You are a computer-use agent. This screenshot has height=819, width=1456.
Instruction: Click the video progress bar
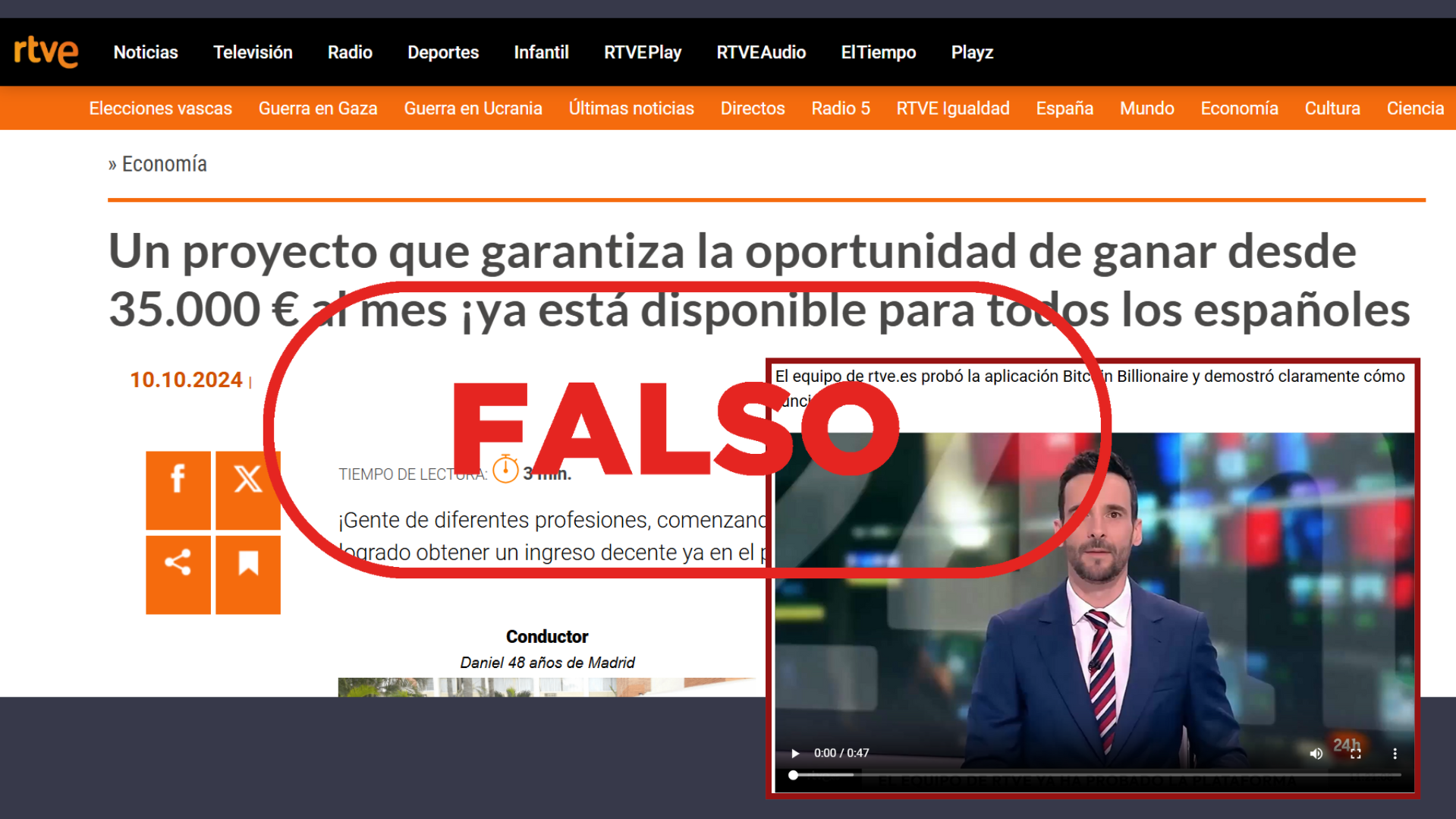coord(986,775)
